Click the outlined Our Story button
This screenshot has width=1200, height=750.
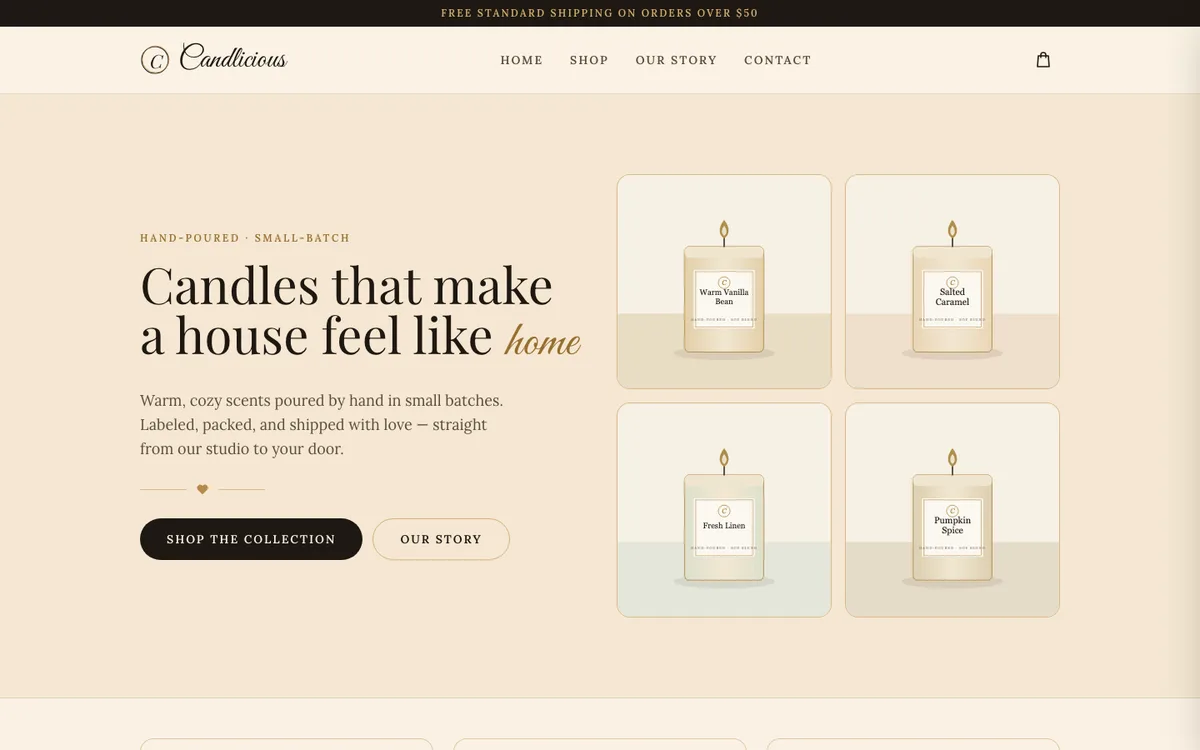pyautogui.click(x=441, y=539)
